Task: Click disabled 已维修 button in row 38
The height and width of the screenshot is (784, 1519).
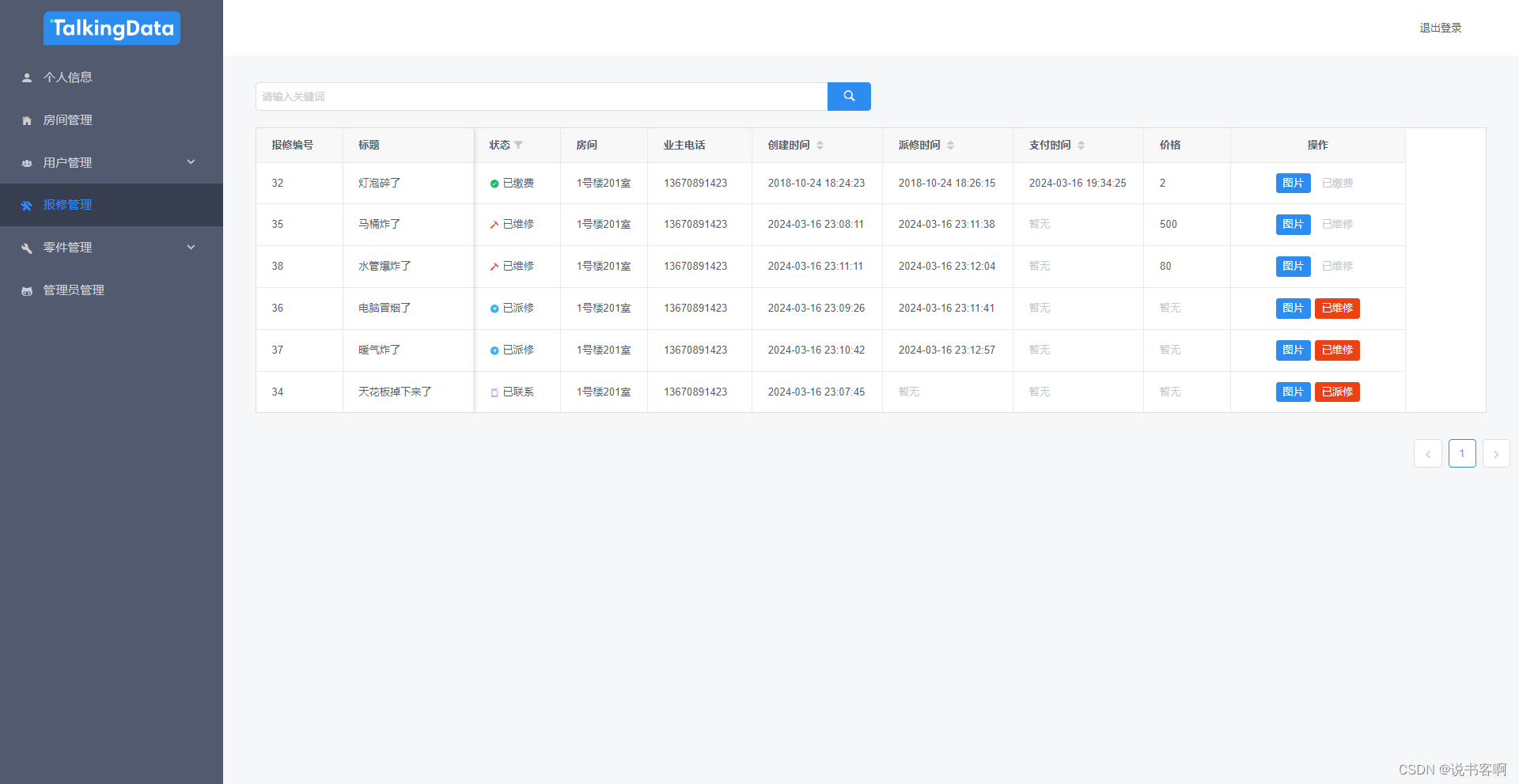Action: coord(1337,266)
